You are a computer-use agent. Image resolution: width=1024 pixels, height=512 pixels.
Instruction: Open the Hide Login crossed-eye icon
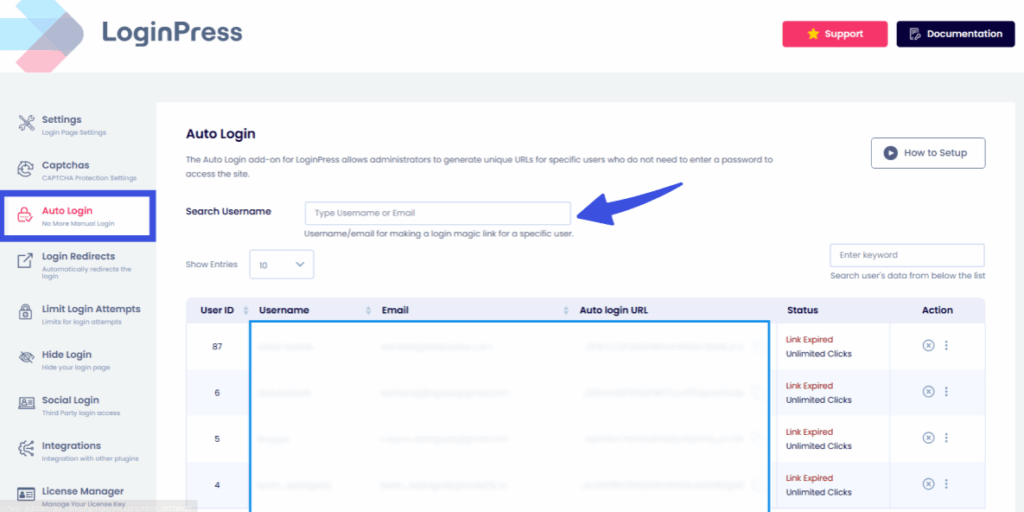(26, 357)
